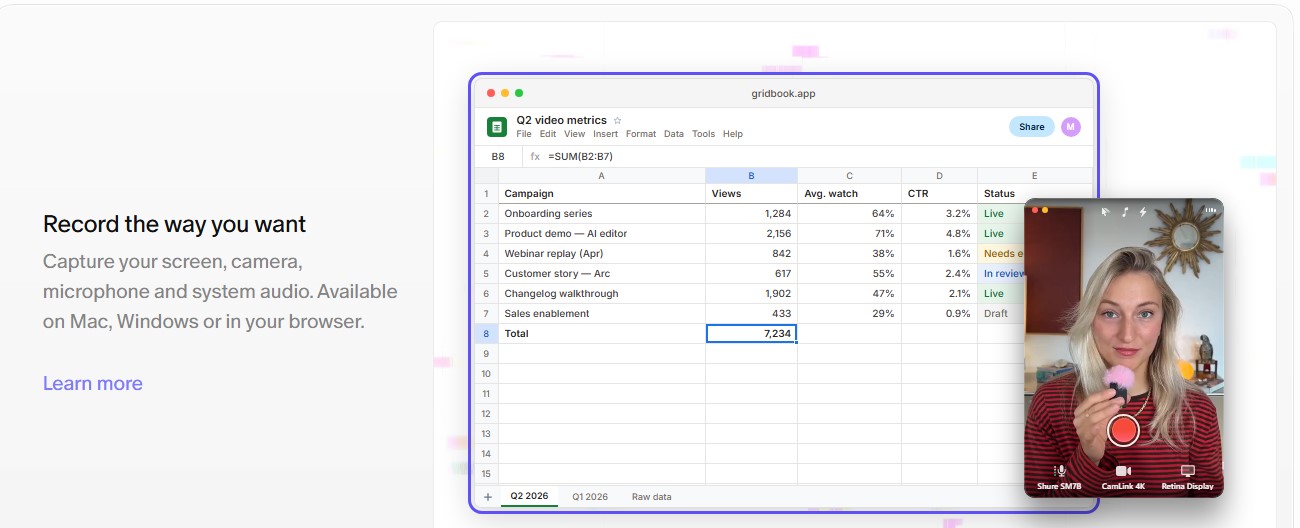The image size is (1300, 528).
Task: Open the M user avatar
Action: click(1071, 127)
